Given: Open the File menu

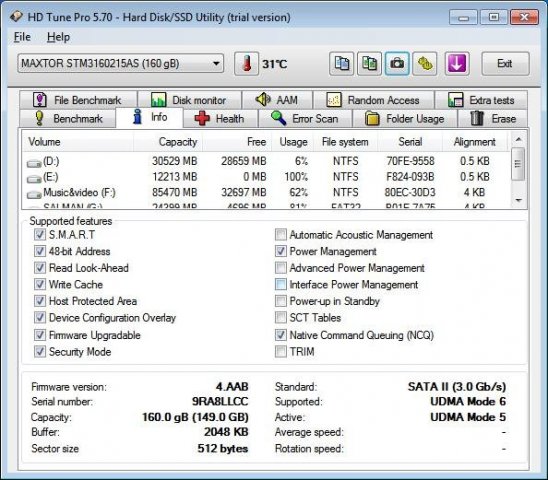Looking at the screenshot, I should 22,37.
